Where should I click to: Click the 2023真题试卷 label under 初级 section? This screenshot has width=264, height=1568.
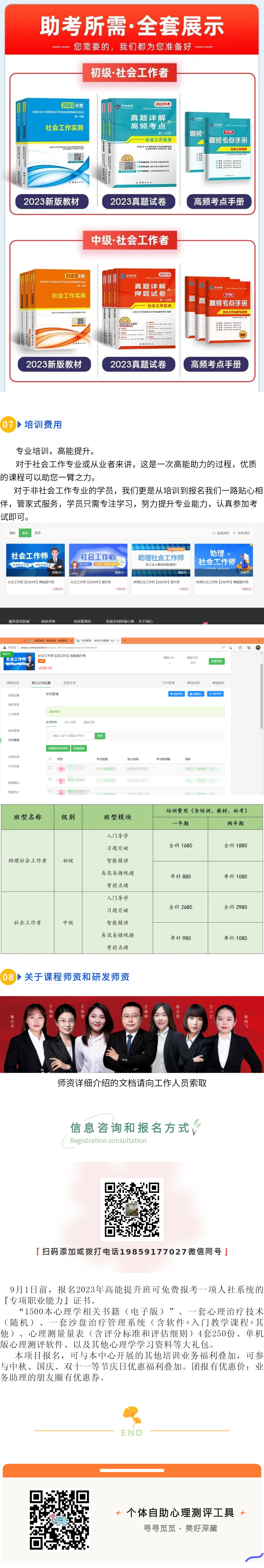[x=138, y=201]
